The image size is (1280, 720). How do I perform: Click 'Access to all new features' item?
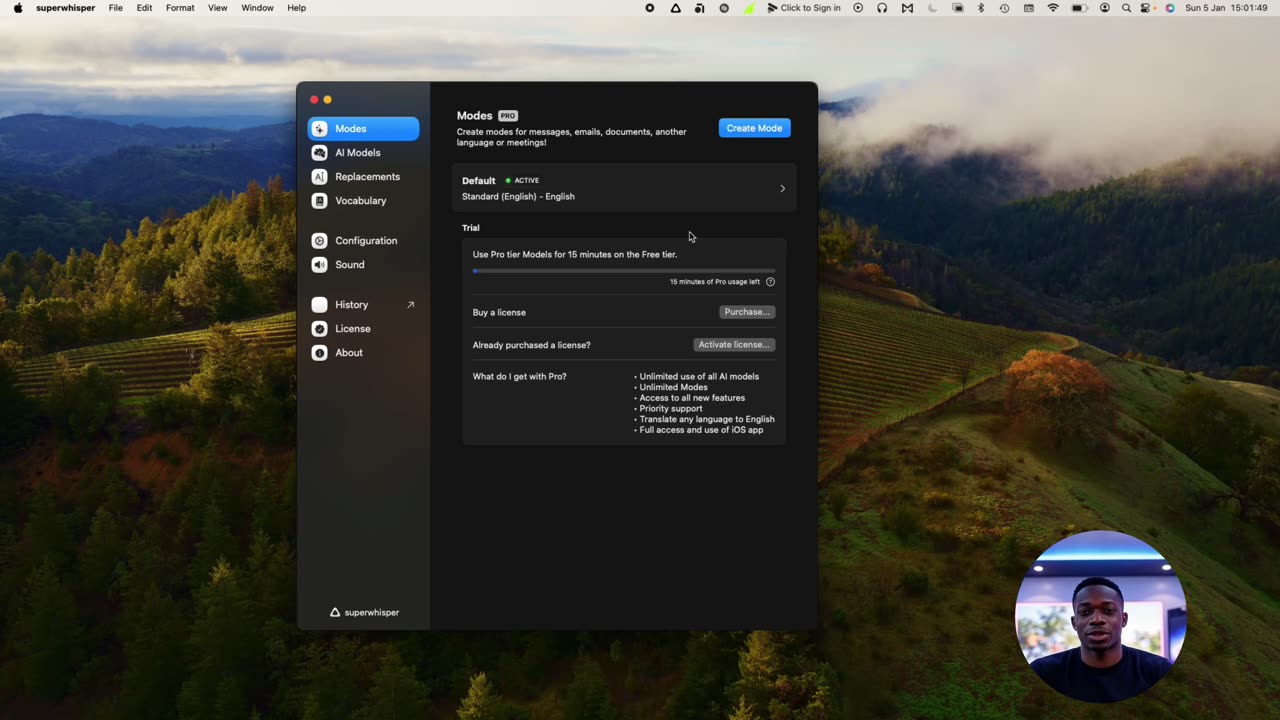[x=692, y=398]
